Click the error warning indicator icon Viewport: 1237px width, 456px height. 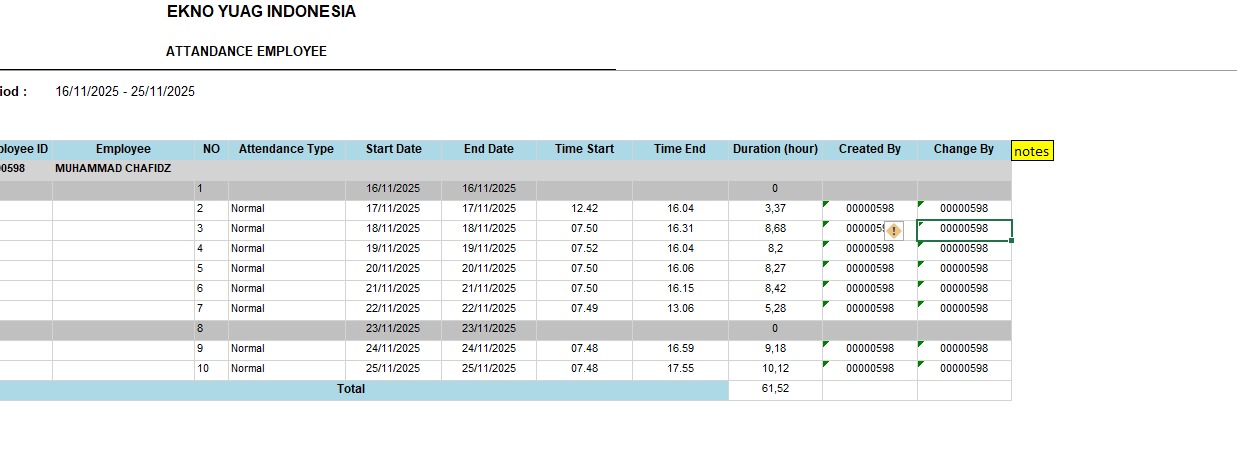(x=894, y=230)
